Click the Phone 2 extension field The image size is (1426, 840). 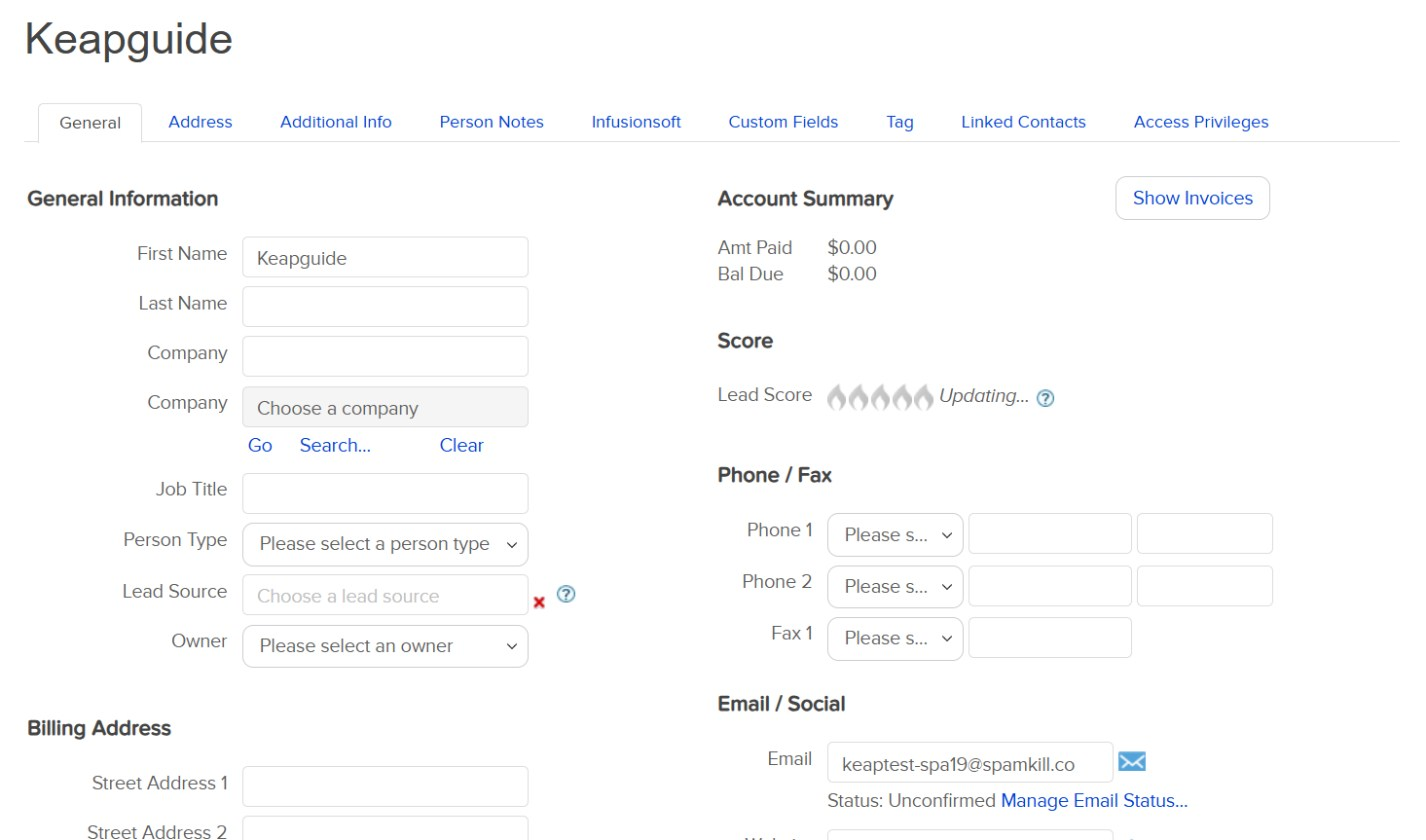click(1205, 586)
